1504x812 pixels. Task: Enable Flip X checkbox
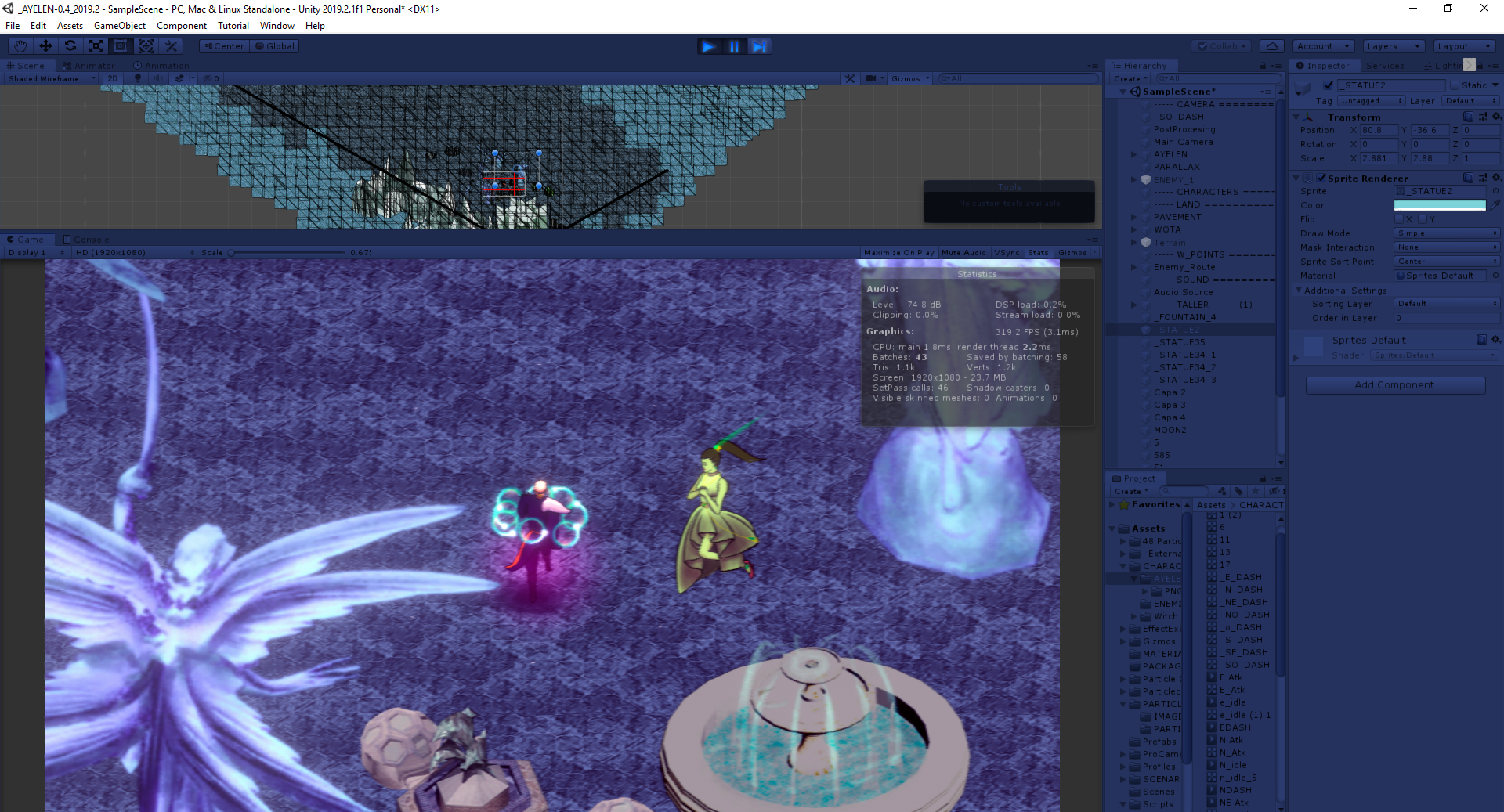tap(1400, 219)
